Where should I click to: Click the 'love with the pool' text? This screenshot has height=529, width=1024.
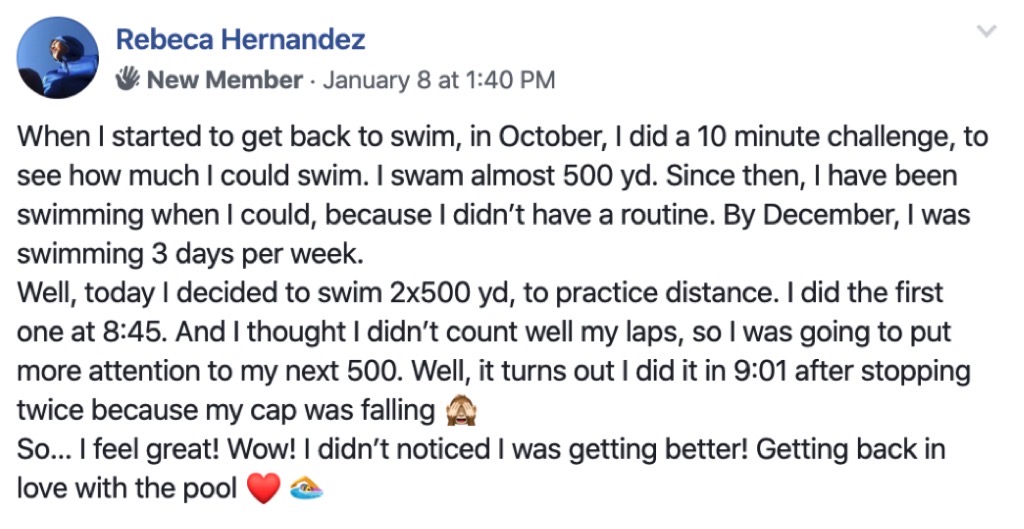pos(127,489)
